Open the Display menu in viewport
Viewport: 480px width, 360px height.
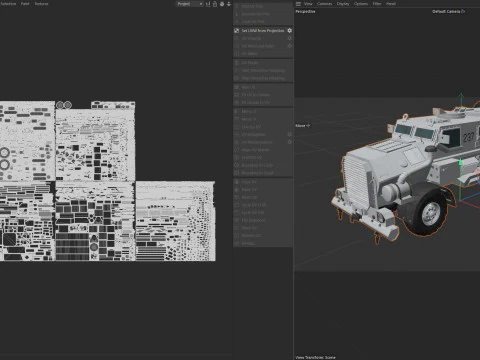[343, 4]
